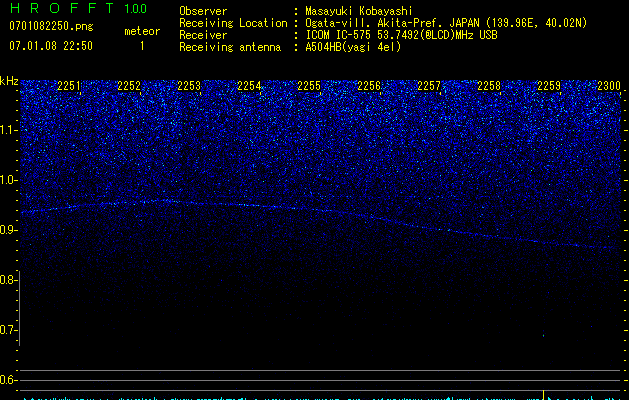Select the 2259 time marker

tap(549, 87)
